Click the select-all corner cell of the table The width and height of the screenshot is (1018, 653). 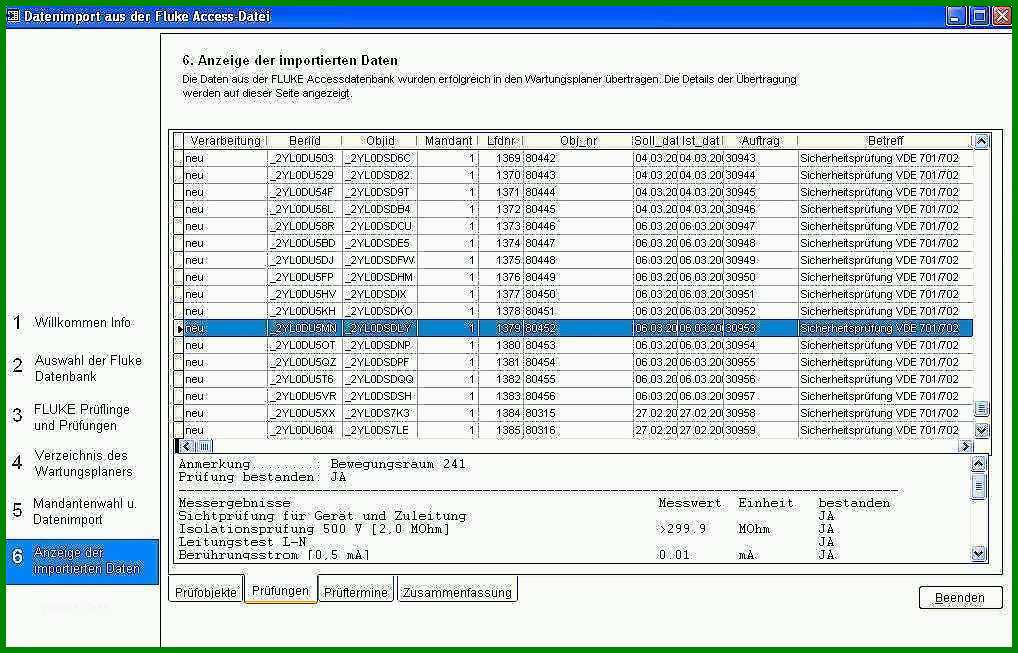179,141
